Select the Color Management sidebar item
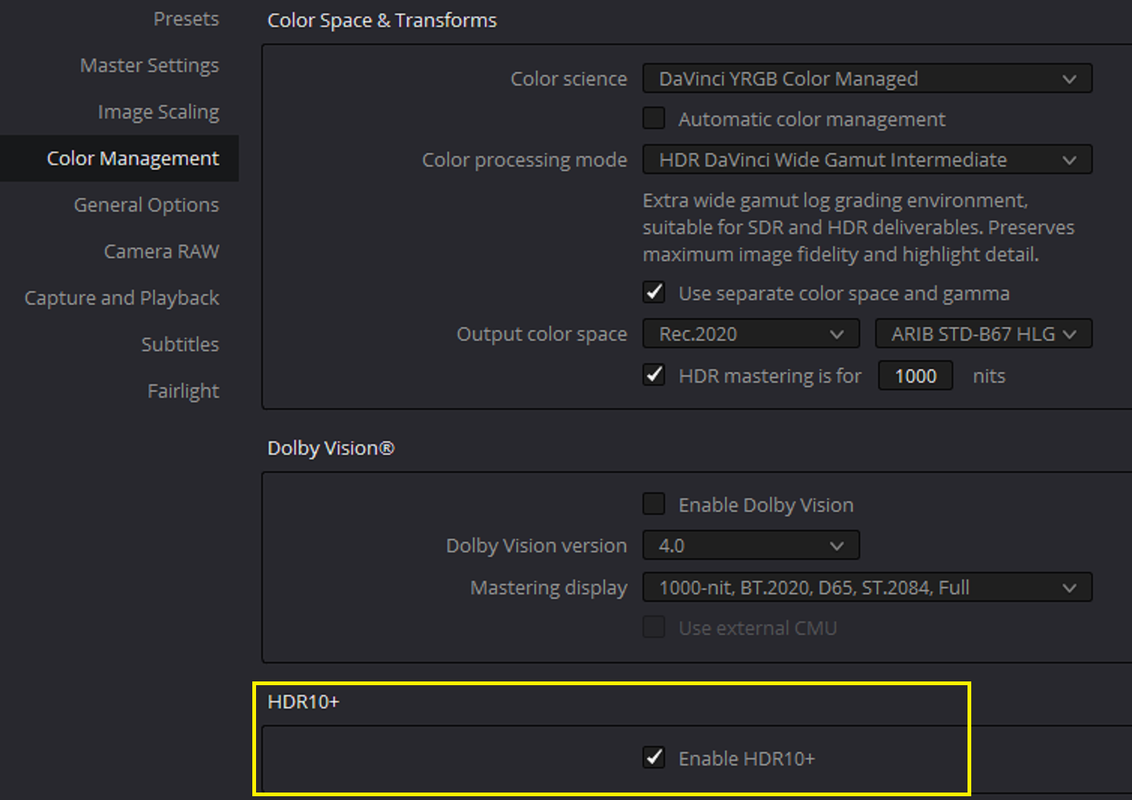 pyautogui.click(x=119, y=158)
